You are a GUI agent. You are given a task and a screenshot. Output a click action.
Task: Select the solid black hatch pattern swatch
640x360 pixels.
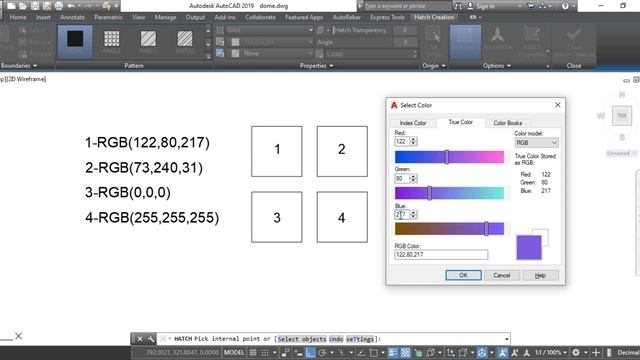(75, 41)
